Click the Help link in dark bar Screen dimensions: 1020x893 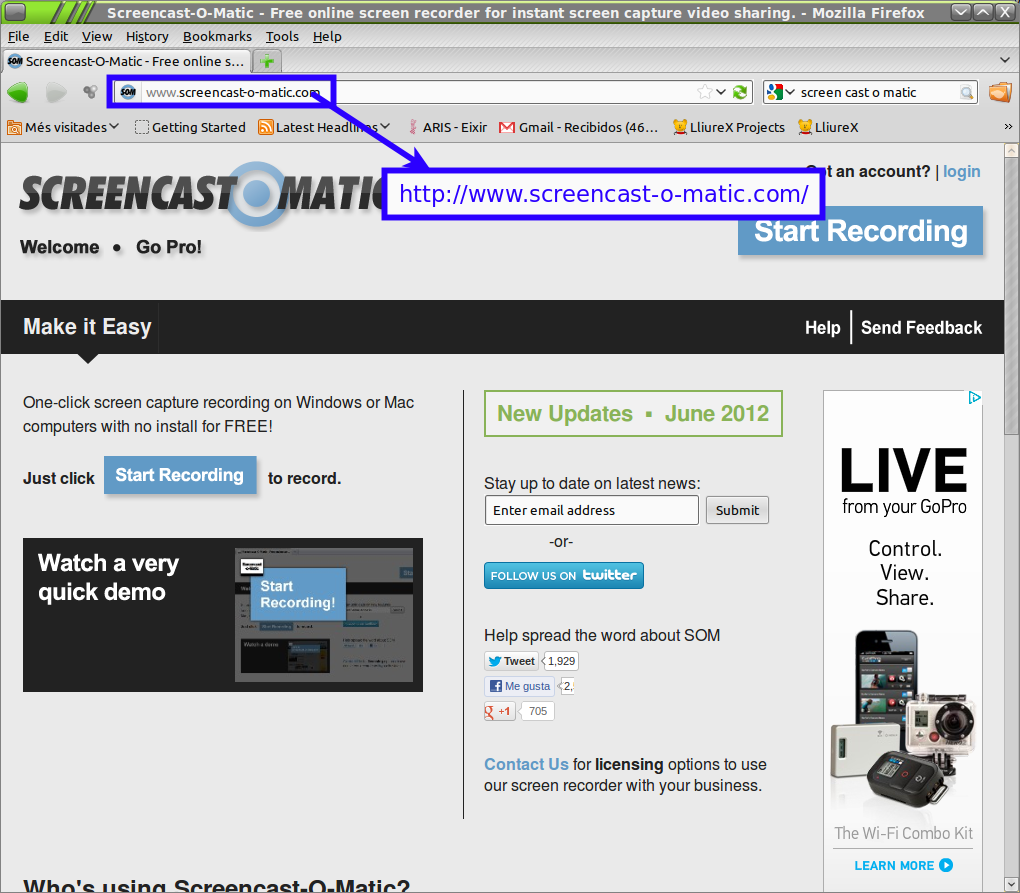click(822, 328)
